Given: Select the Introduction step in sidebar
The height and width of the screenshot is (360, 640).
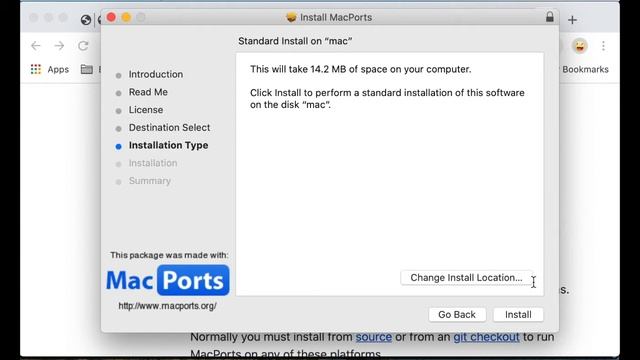Looking at the screenshot, I should click(156, 74).
